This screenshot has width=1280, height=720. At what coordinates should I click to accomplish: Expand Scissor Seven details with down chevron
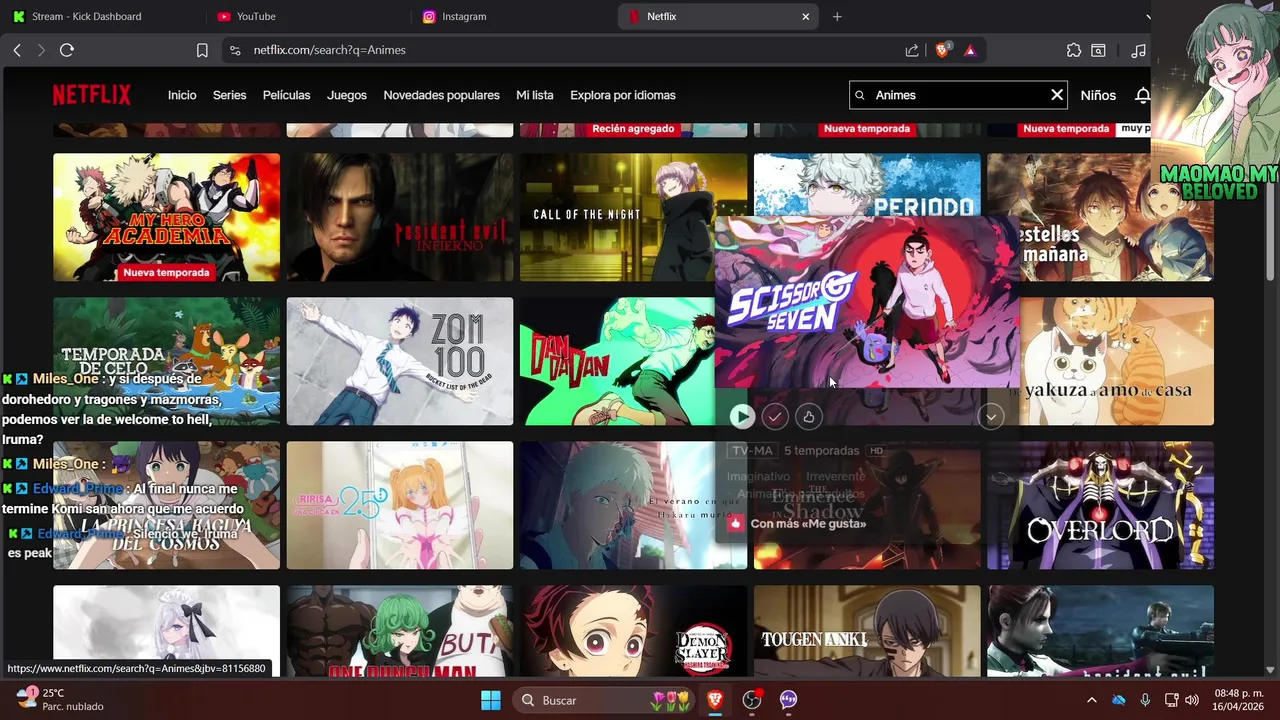[x=991, y=416]
